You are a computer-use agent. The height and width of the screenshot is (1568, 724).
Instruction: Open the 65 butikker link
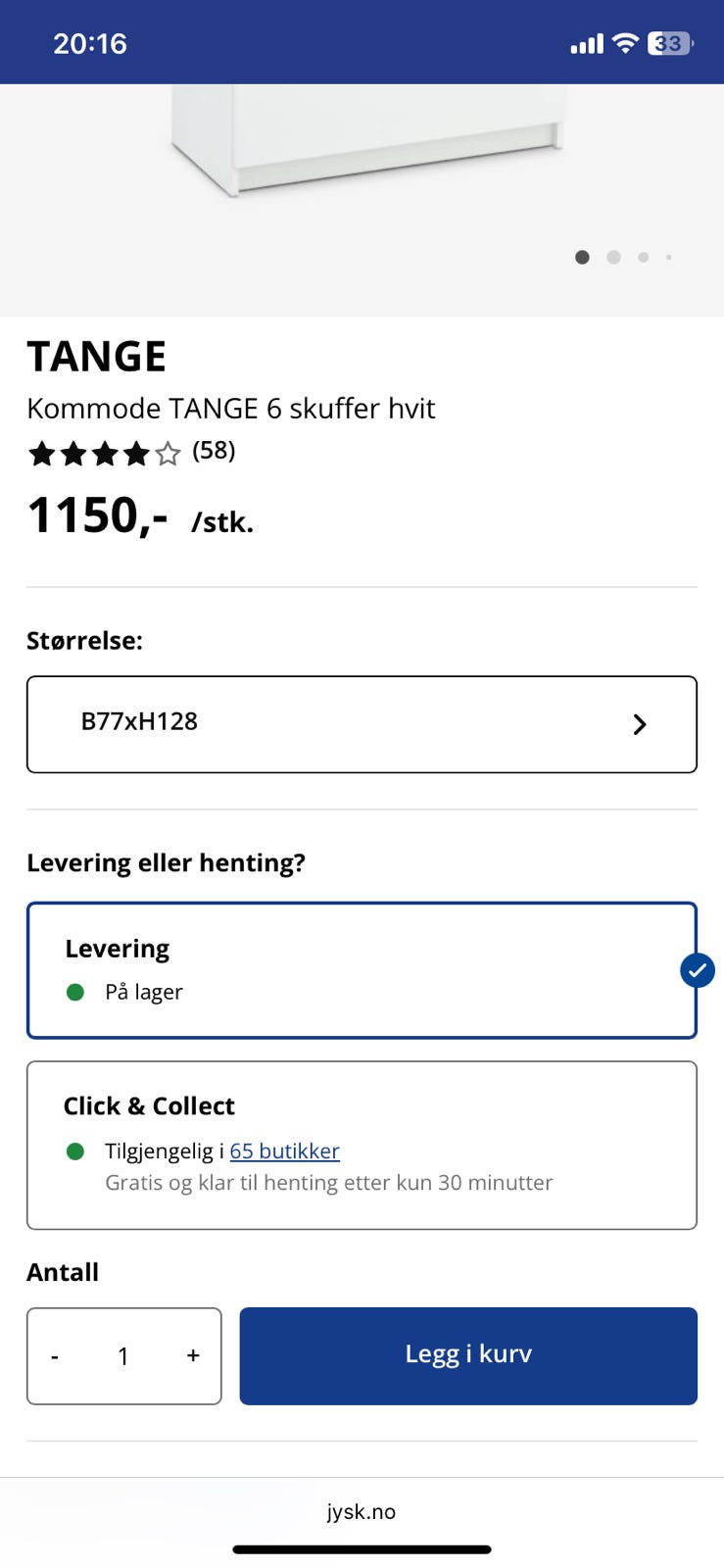(x=284, y=1151)
